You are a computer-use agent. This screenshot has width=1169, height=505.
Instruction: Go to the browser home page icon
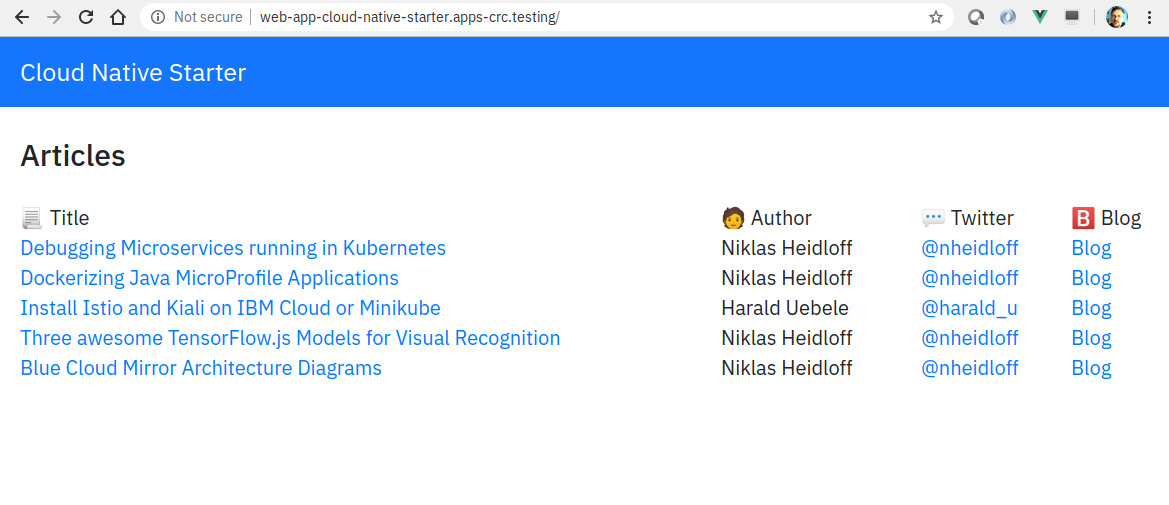118,17
